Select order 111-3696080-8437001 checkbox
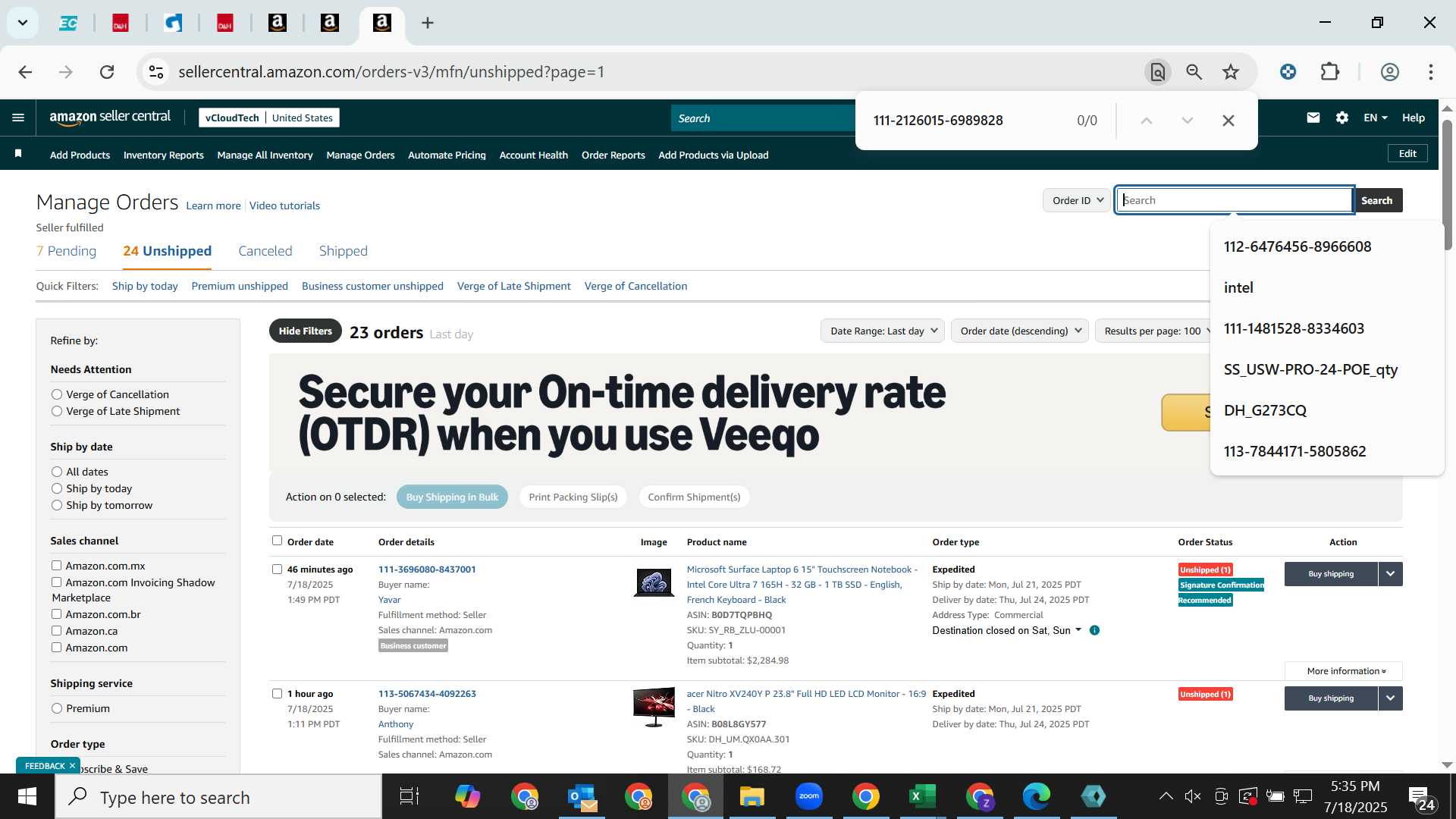The image size is (1456, 819). pos(277,570)
